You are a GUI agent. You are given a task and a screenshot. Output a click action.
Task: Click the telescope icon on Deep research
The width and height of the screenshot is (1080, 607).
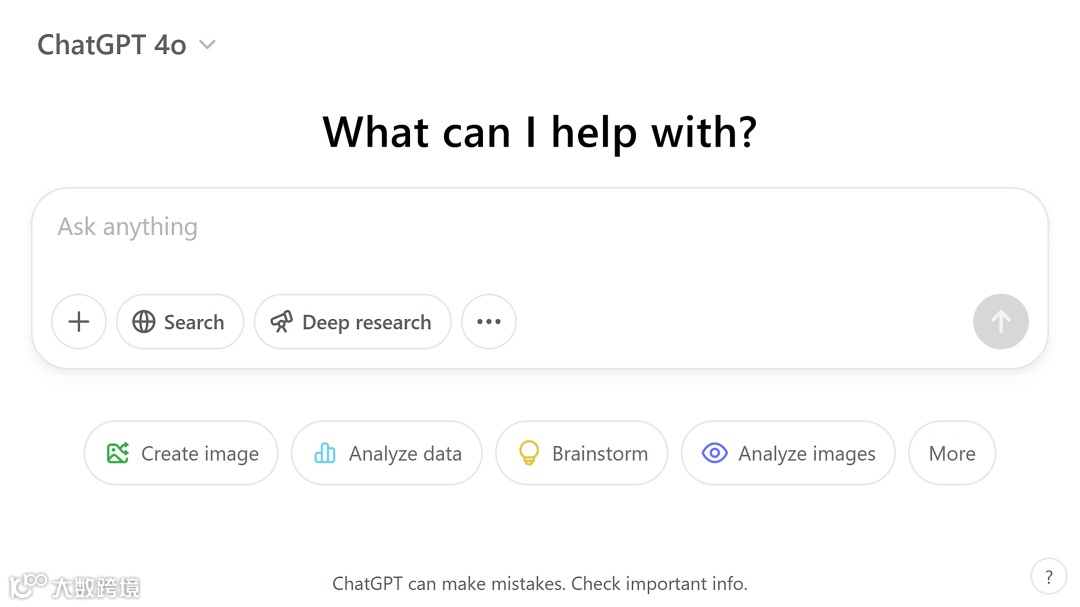281,321
